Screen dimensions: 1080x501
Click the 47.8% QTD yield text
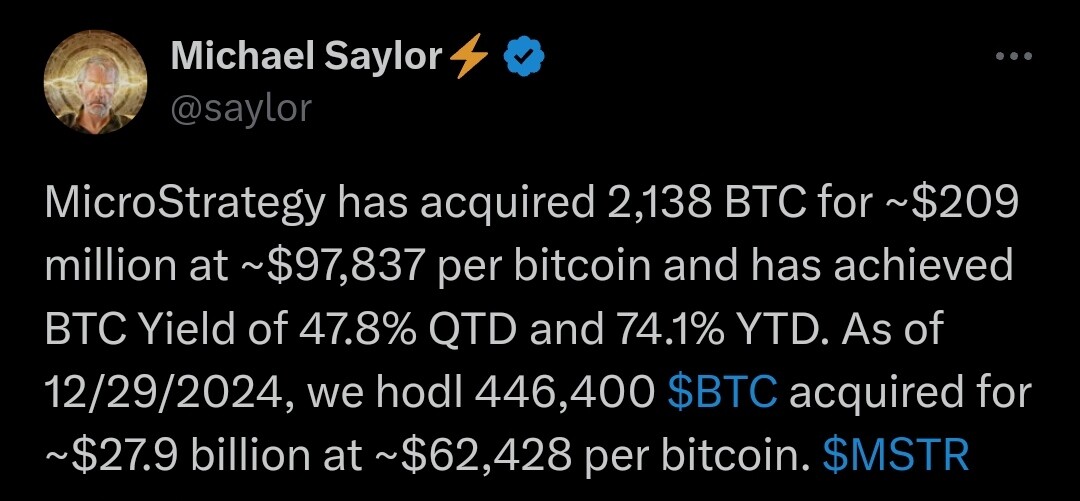(407, 331)
